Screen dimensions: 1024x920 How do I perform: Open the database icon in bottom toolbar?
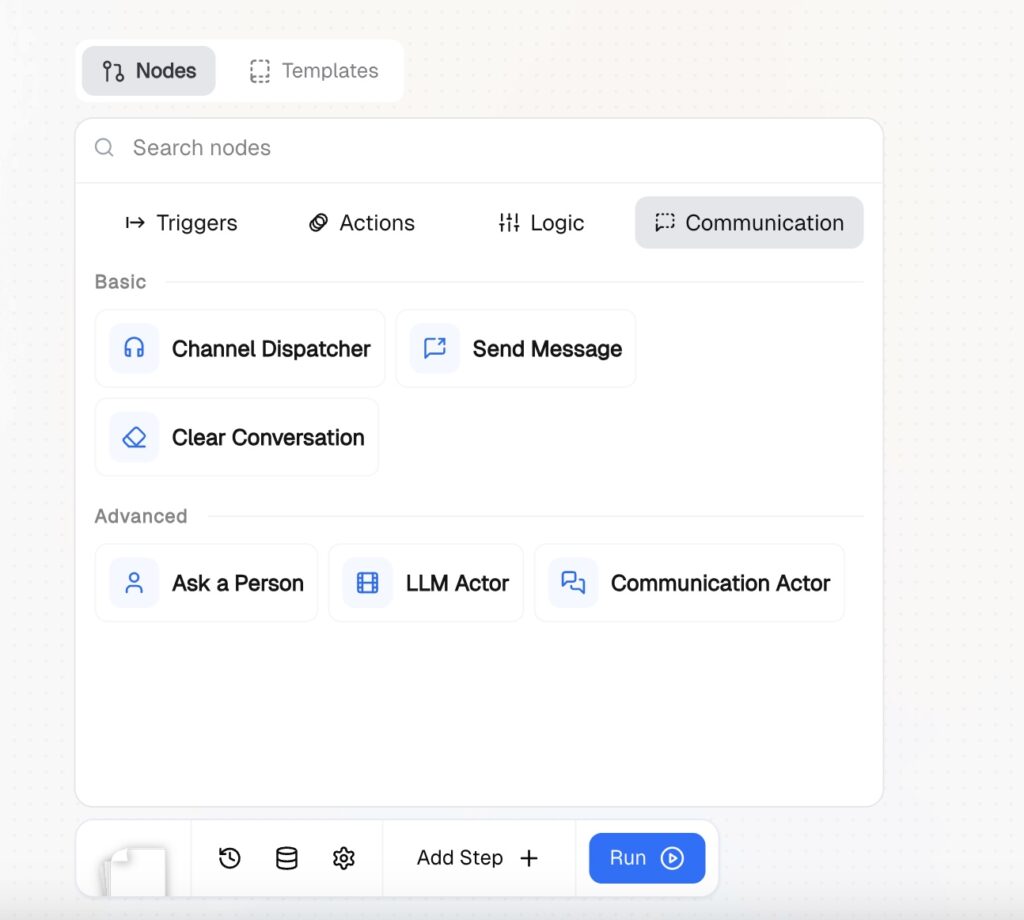tap(287, 858)
